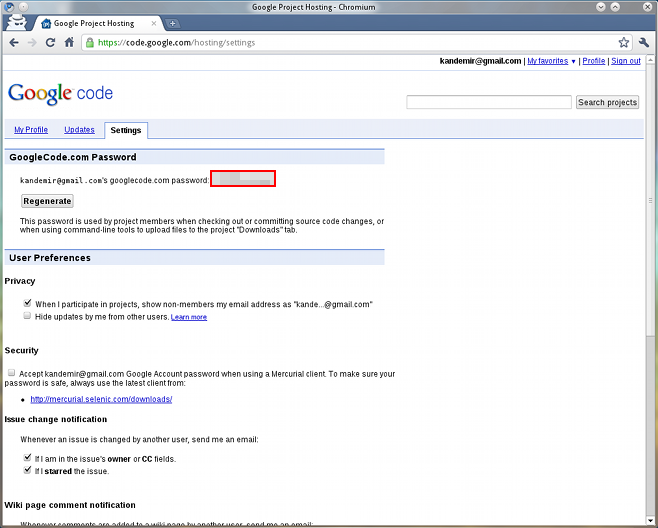Click the Privacy section heading
The height and width of the screenshot is (528, 658).
[20, 281]
